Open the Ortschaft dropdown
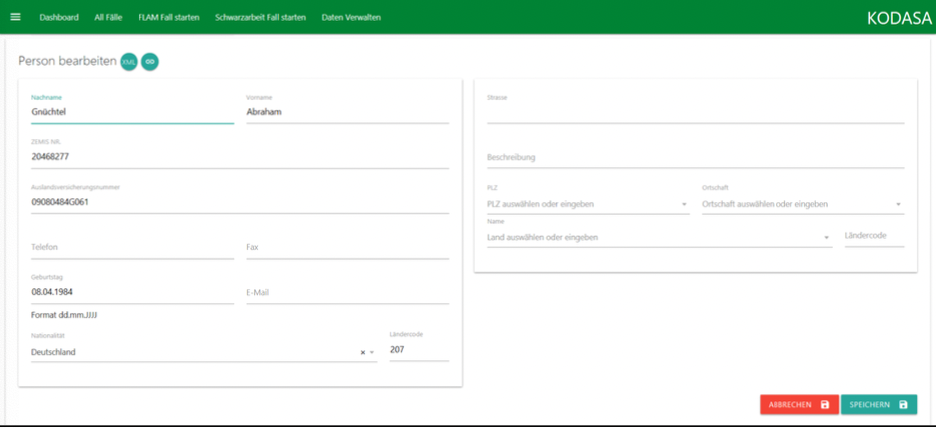Screen dimensions: 936x428 (899, 205)
